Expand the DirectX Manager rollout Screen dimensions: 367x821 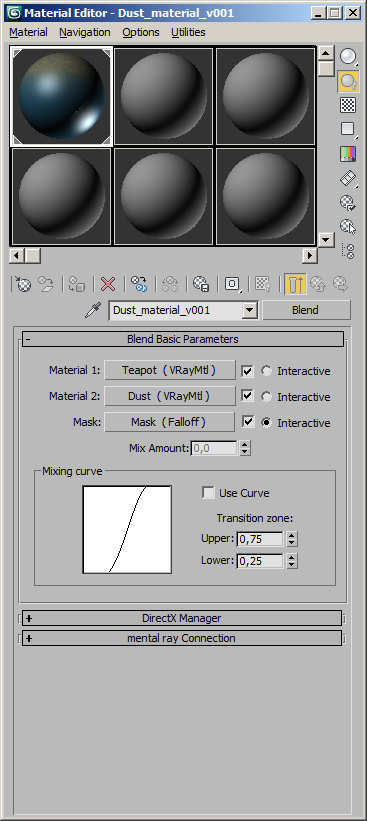182,618
